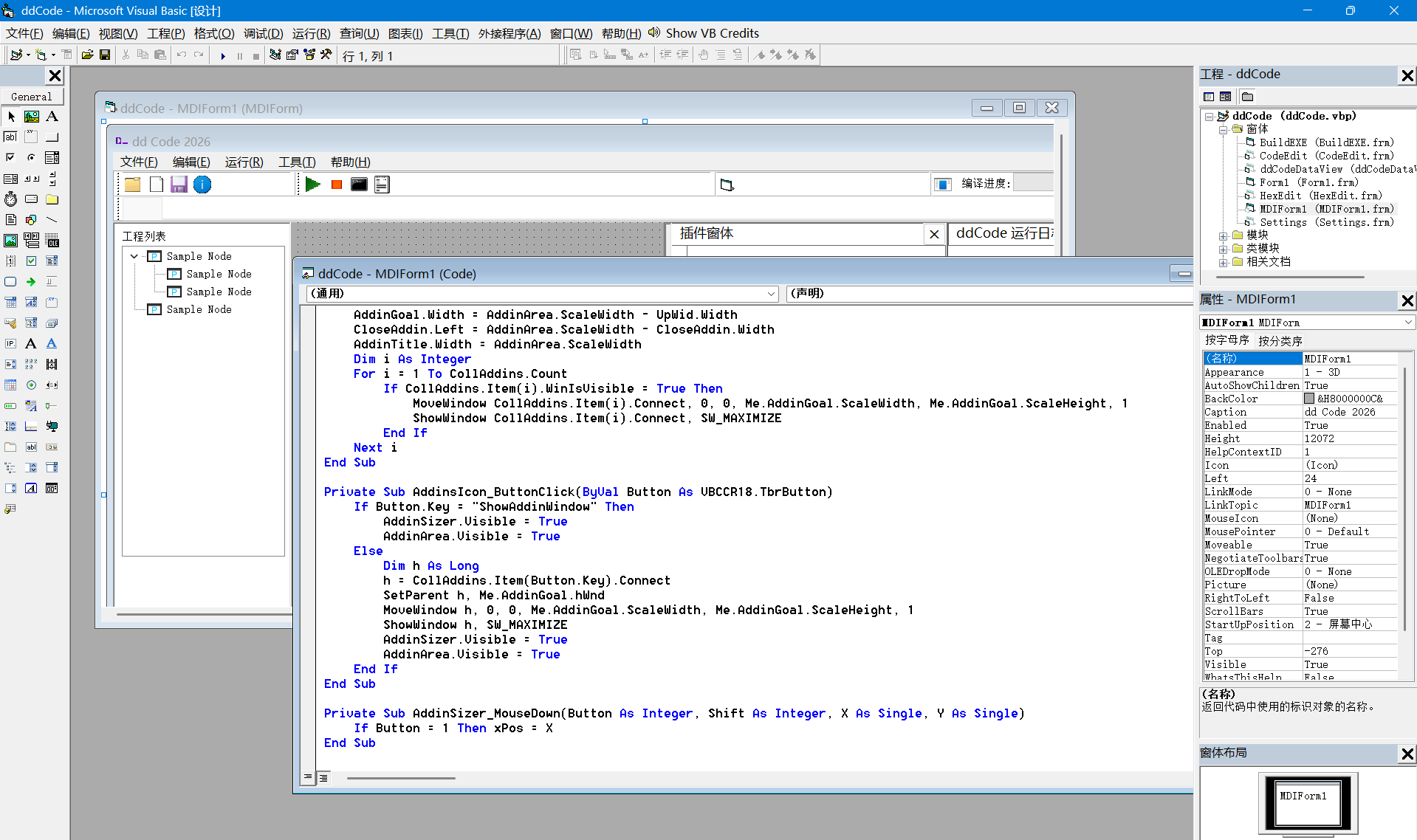The image size is (1417, 840).
Task: Click the Toolbox hammer-and-wrench icon
Action: [326, 55]
